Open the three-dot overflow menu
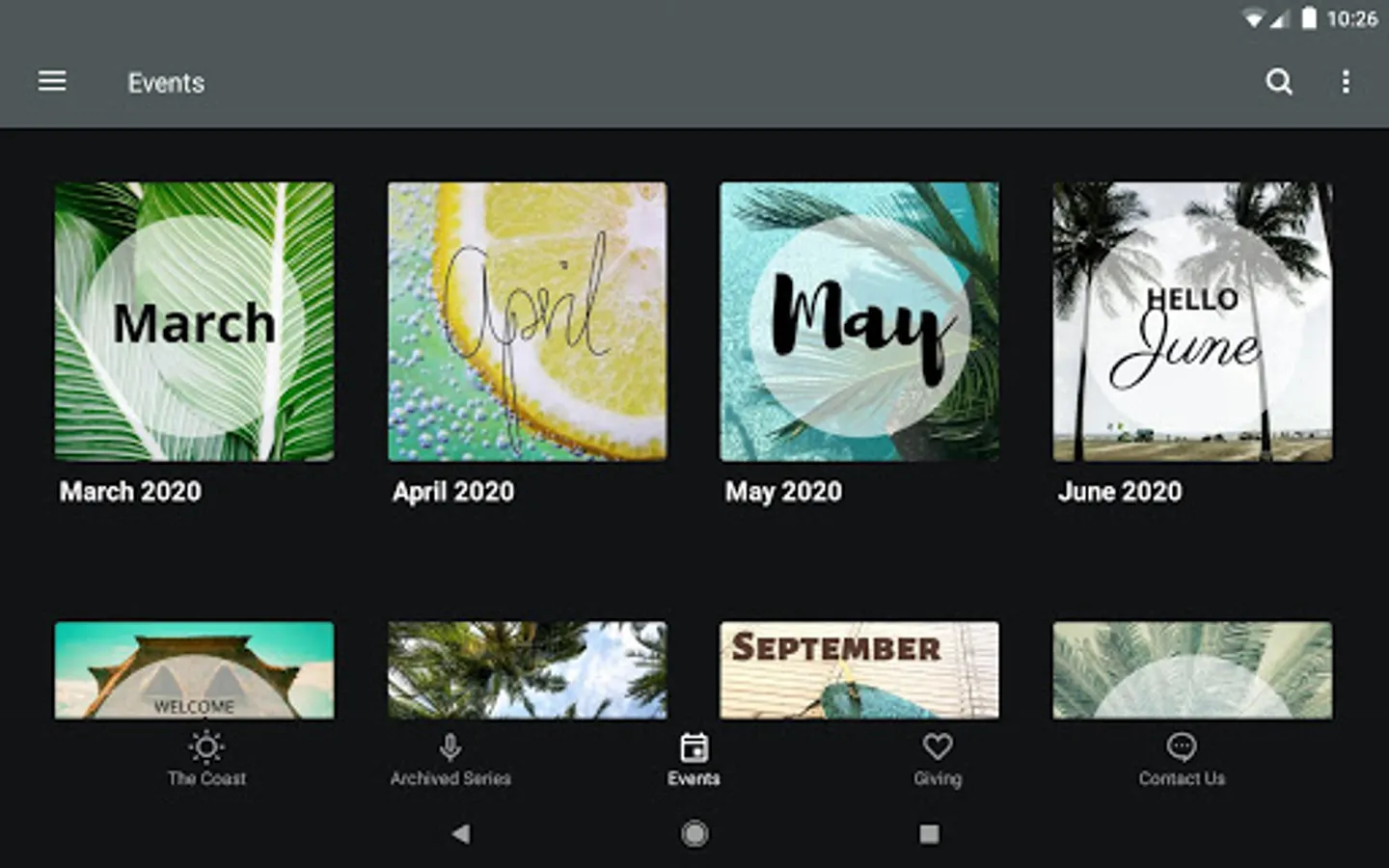Viewport: 1389px width, 868px height. point(1346,82)
